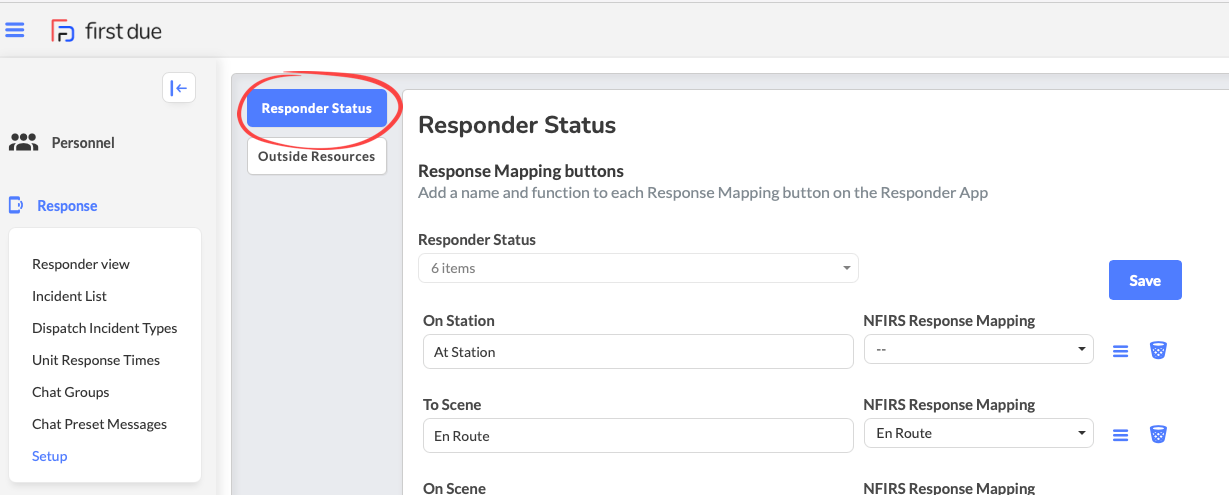Delete the To Scene row
The image size is (1229, 495).
(x=1158, y=434)
